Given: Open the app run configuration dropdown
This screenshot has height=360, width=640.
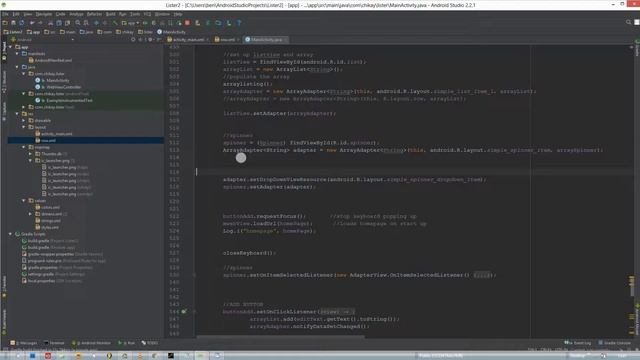Looking at the screenshot, I should click(131, 23).
